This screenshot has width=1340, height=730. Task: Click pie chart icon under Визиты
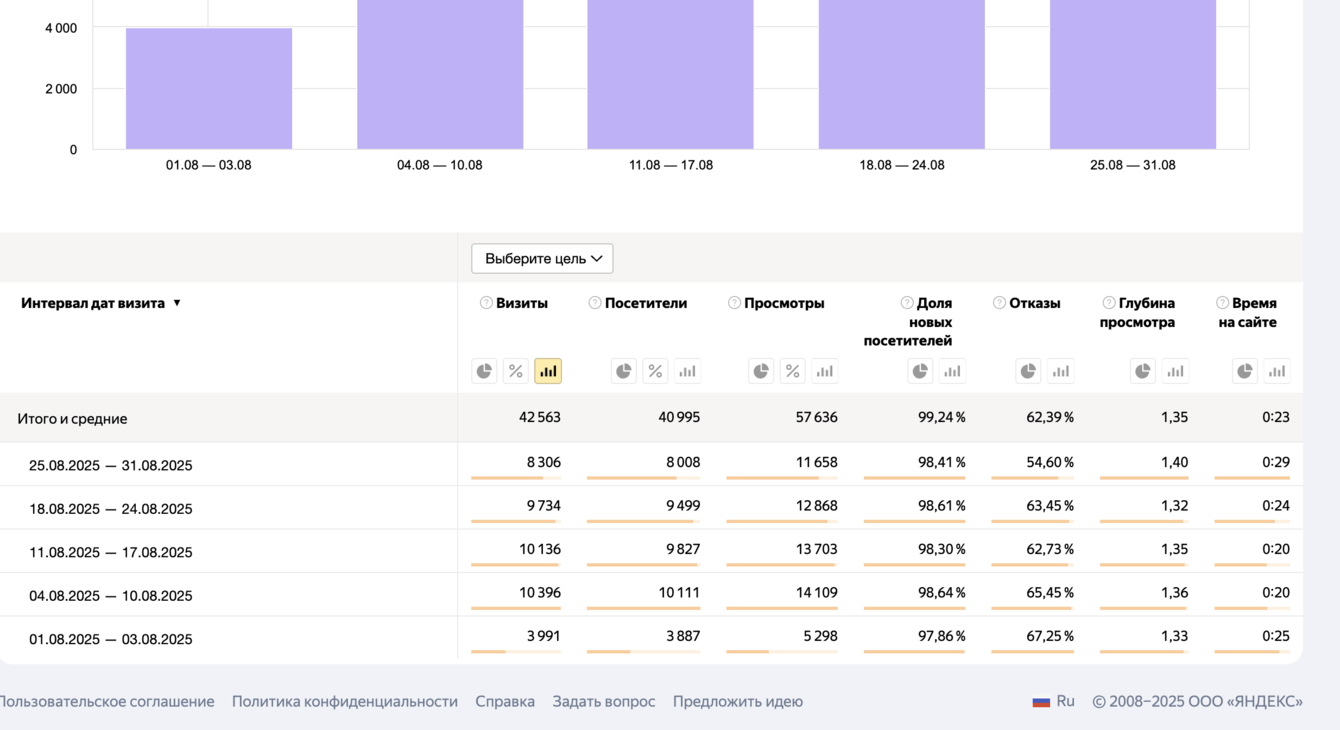(484, 371)
